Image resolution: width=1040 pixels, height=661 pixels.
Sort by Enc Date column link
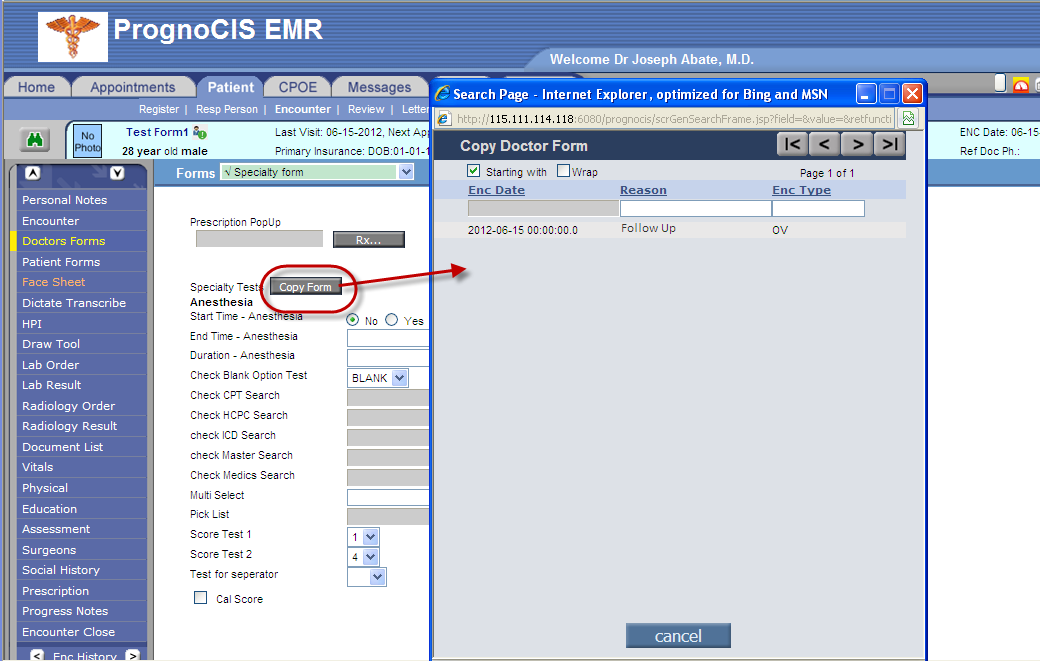pos(496,190)
